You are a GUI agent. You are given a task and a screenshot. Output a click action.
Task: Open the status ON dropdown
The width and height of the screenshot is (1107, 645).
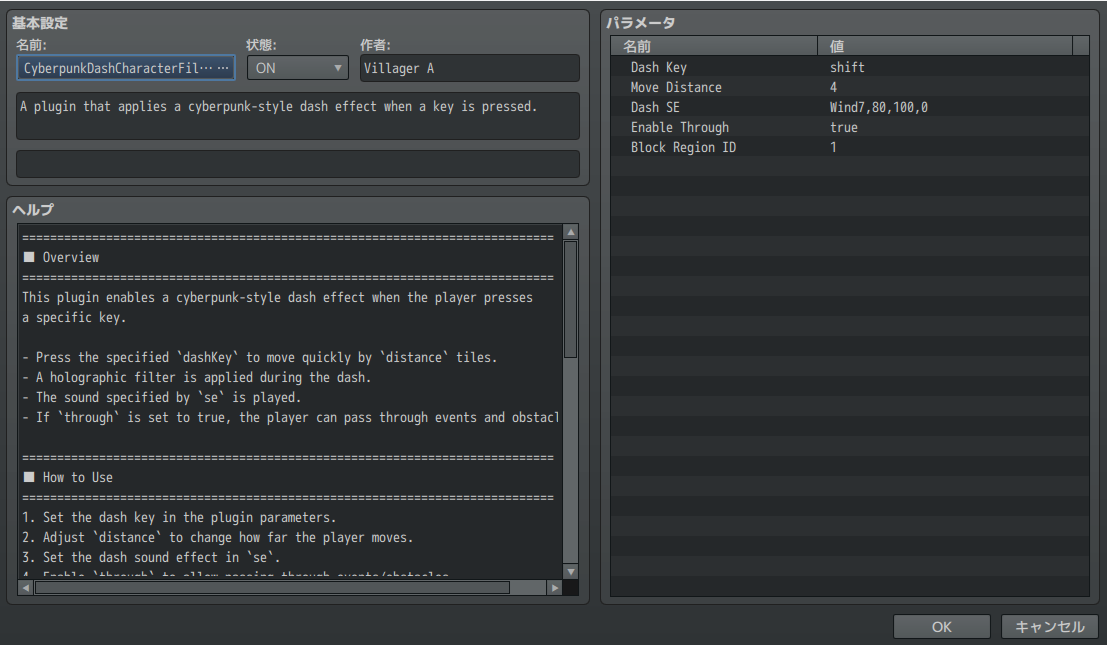[297, 68]
